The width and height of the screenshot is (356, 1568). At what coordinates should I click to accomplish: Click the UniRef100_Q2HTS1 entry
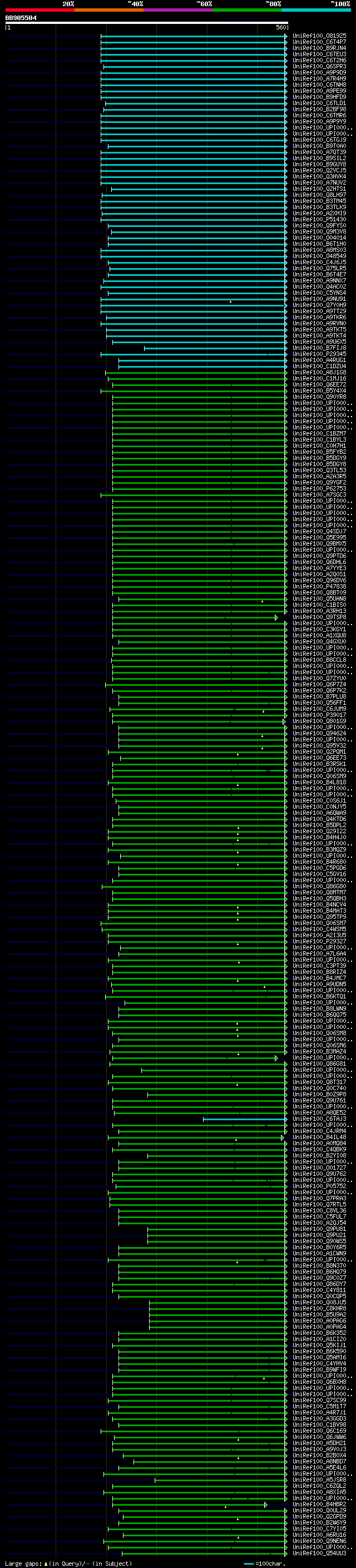click(x=319, y=189)
